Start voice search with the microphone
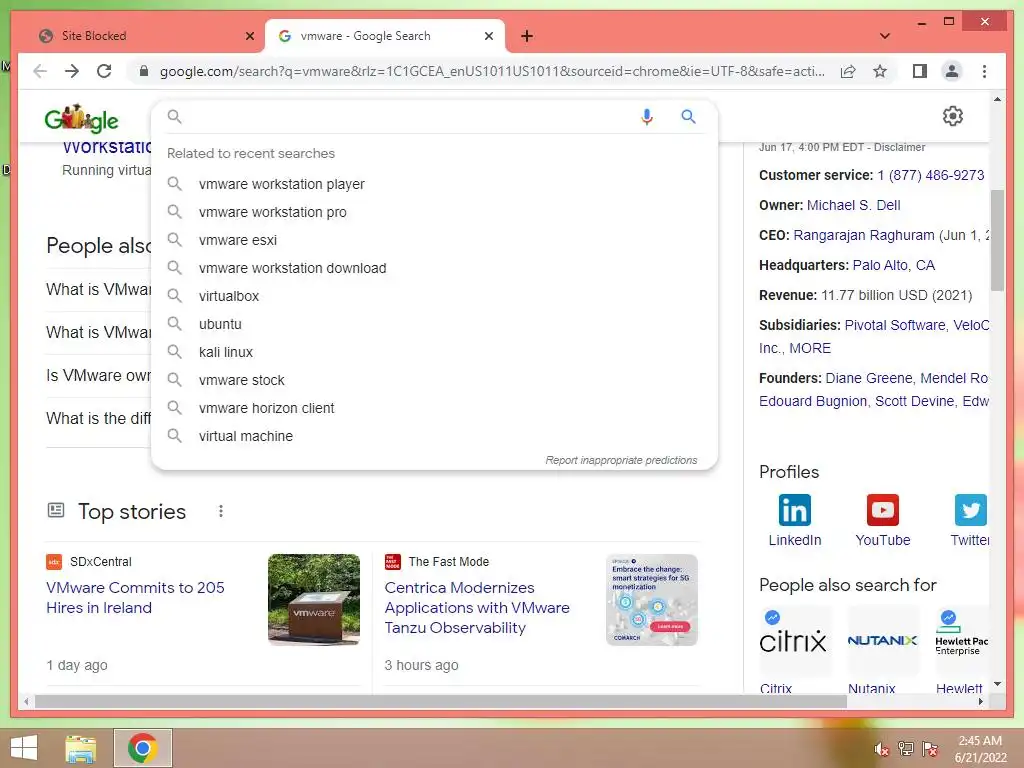The width and height of the screenshot is (1024, 768). 647,117
